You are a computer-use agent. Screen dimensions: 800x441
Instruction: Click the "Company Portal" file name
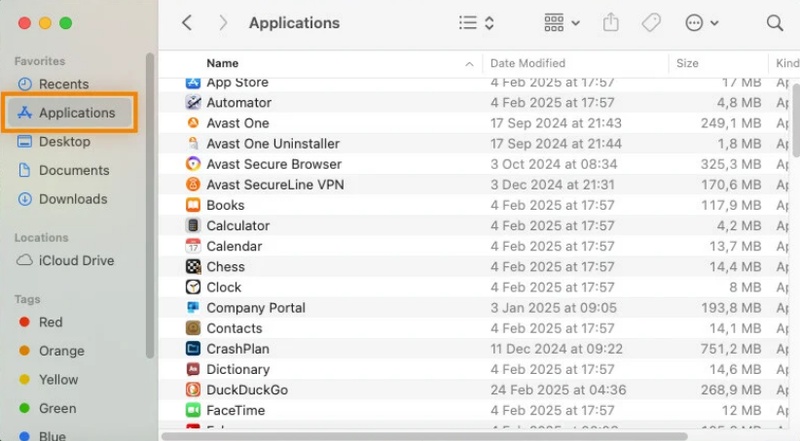pyautogui.click(x=256, y=308)
